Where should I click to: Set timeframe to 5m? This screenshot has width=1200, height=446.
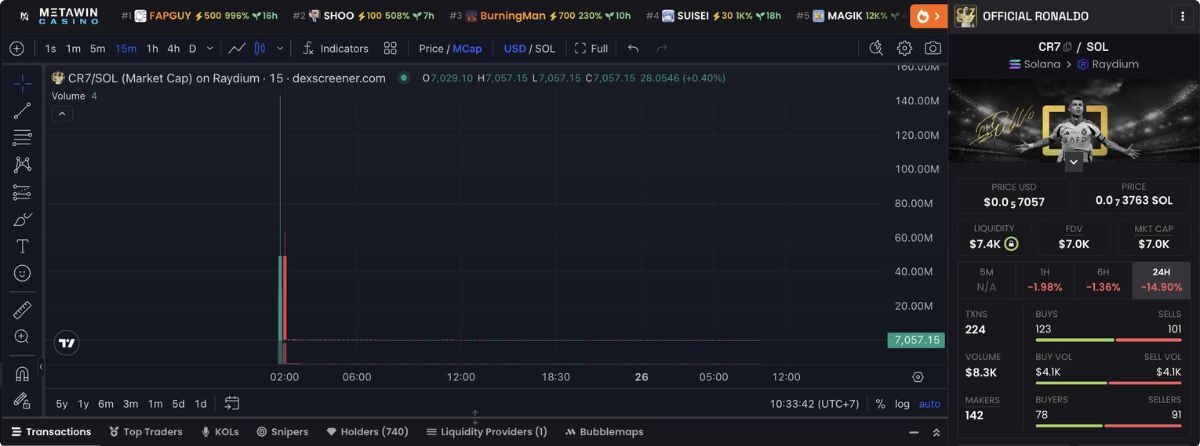click(97, 48)
